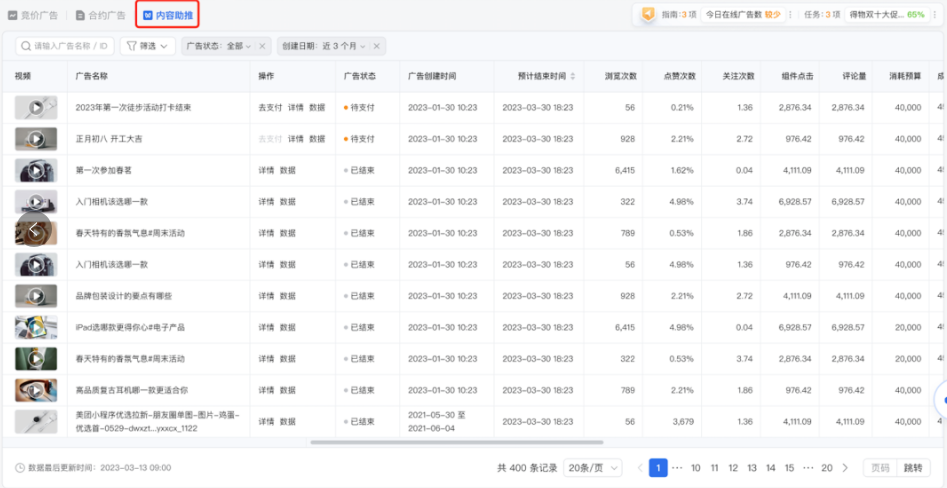Switch to the 竞价广告 tab
This screenshot has width=947, height=488.
[x=33, y=15]
